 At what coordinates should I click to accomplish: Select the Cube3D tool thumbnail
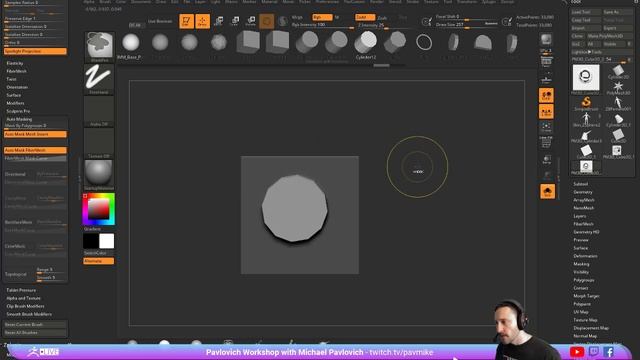(618, 135)
